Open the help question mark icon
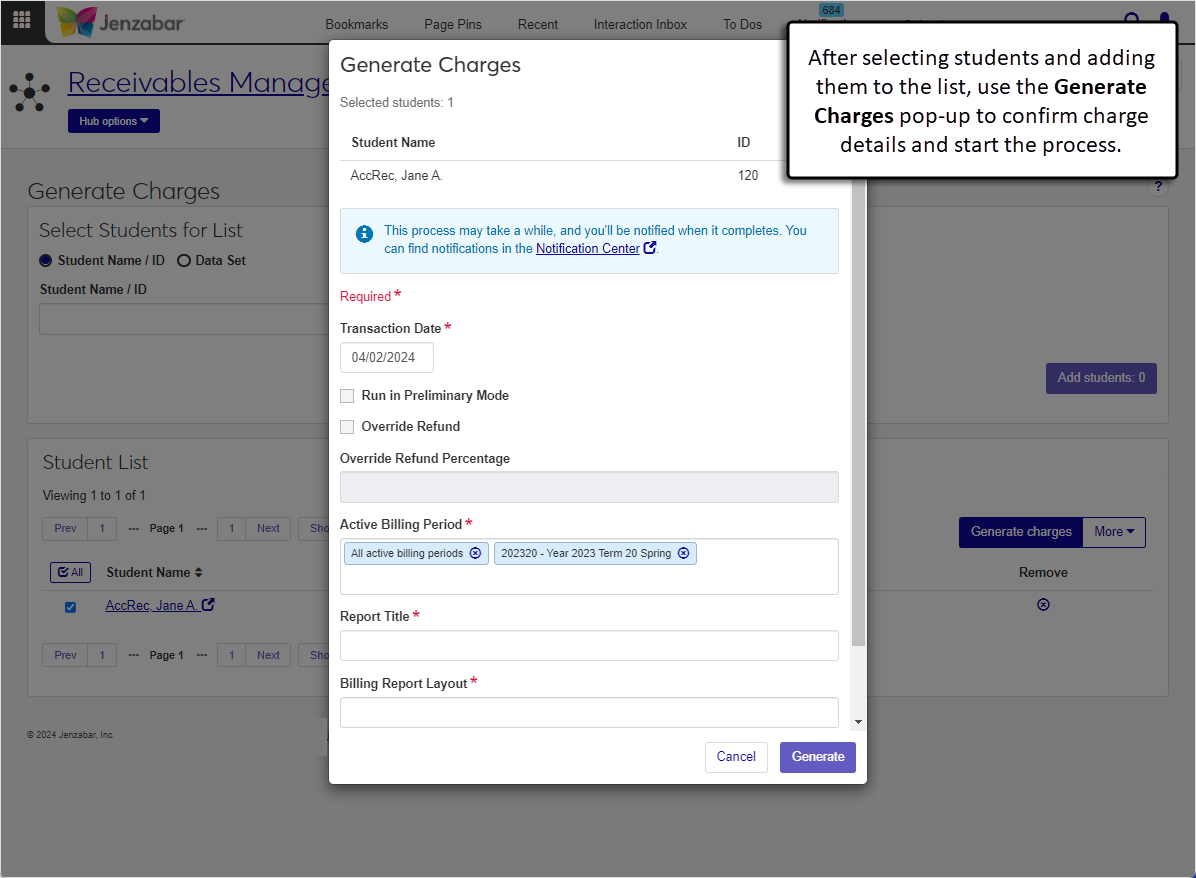This screenshot has height=878, width=1196. click(x=1158, y=187)
